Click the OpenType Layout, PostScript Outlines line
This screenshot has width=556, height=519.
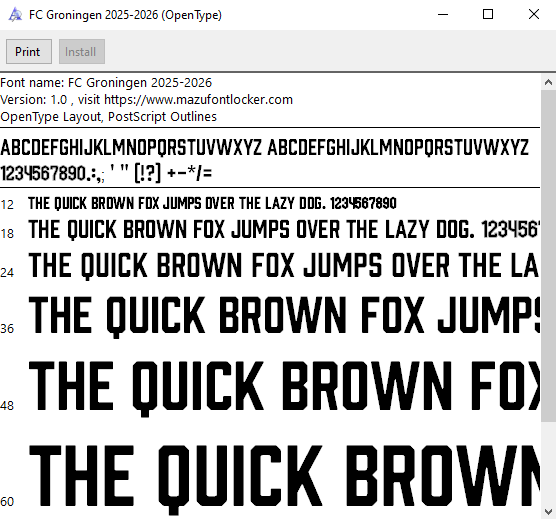pos(109,117)
